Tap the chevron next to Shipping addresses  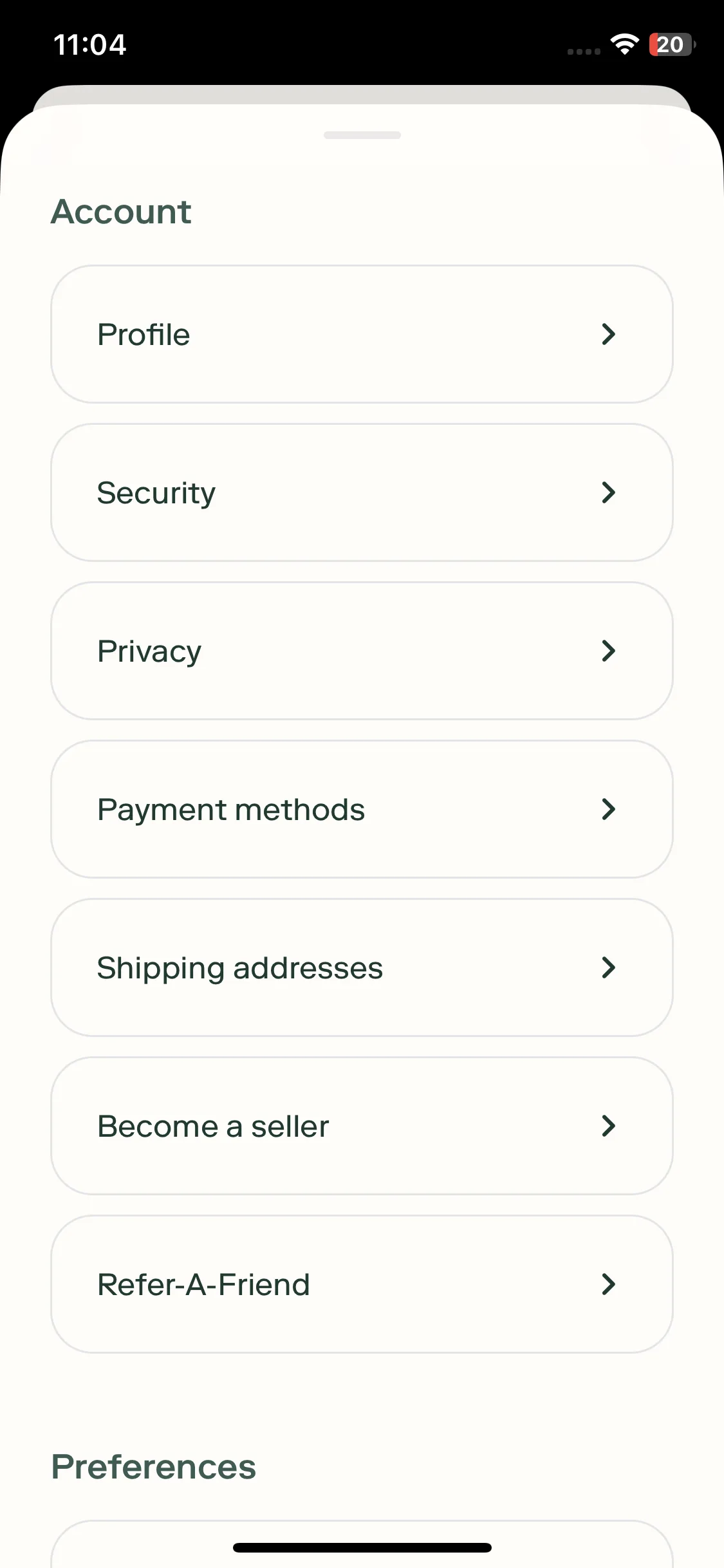click(x=608, y=967)
